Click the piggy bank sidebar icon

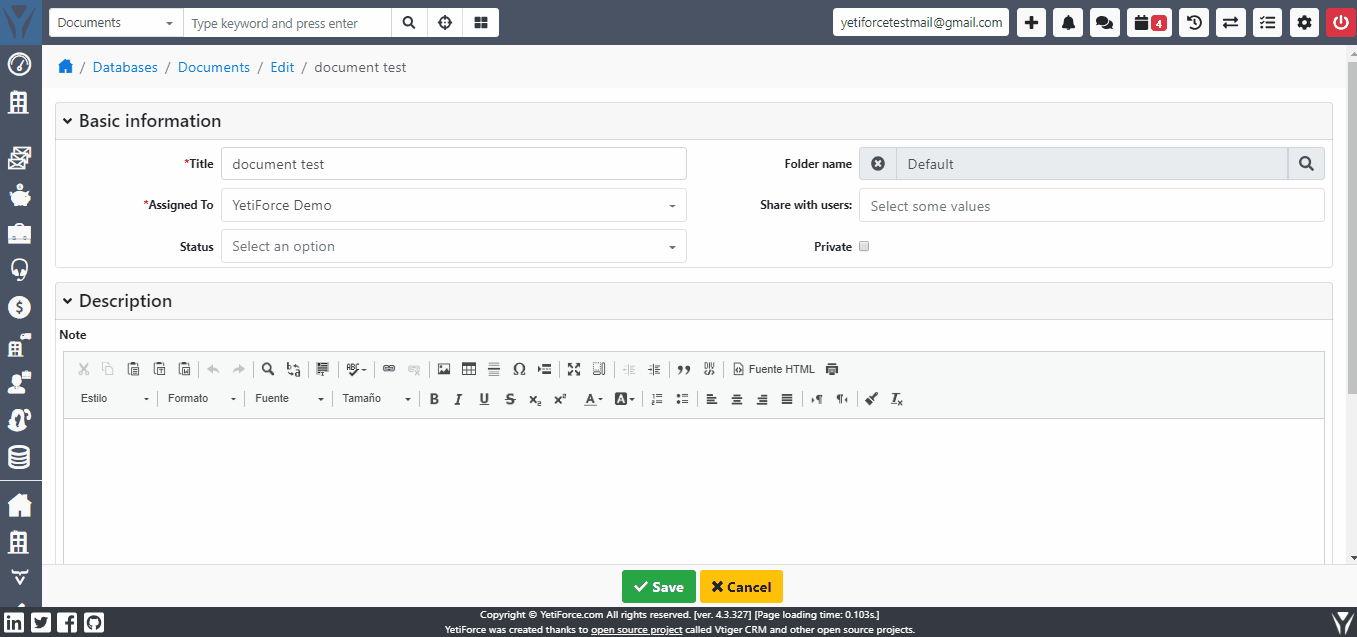[19, 197]
